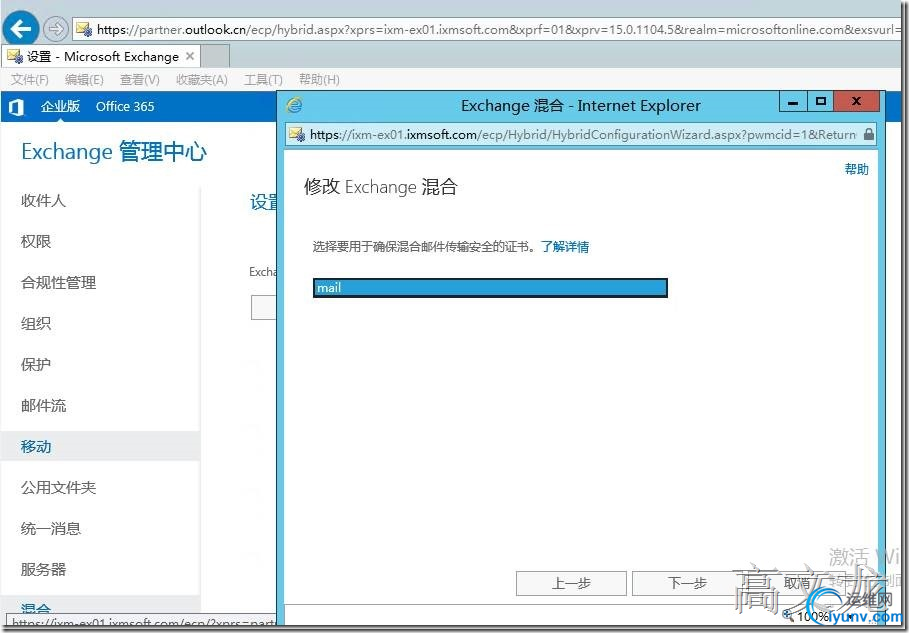Click the 修改 Exchange 混合 heading

(x=381, y=187)
